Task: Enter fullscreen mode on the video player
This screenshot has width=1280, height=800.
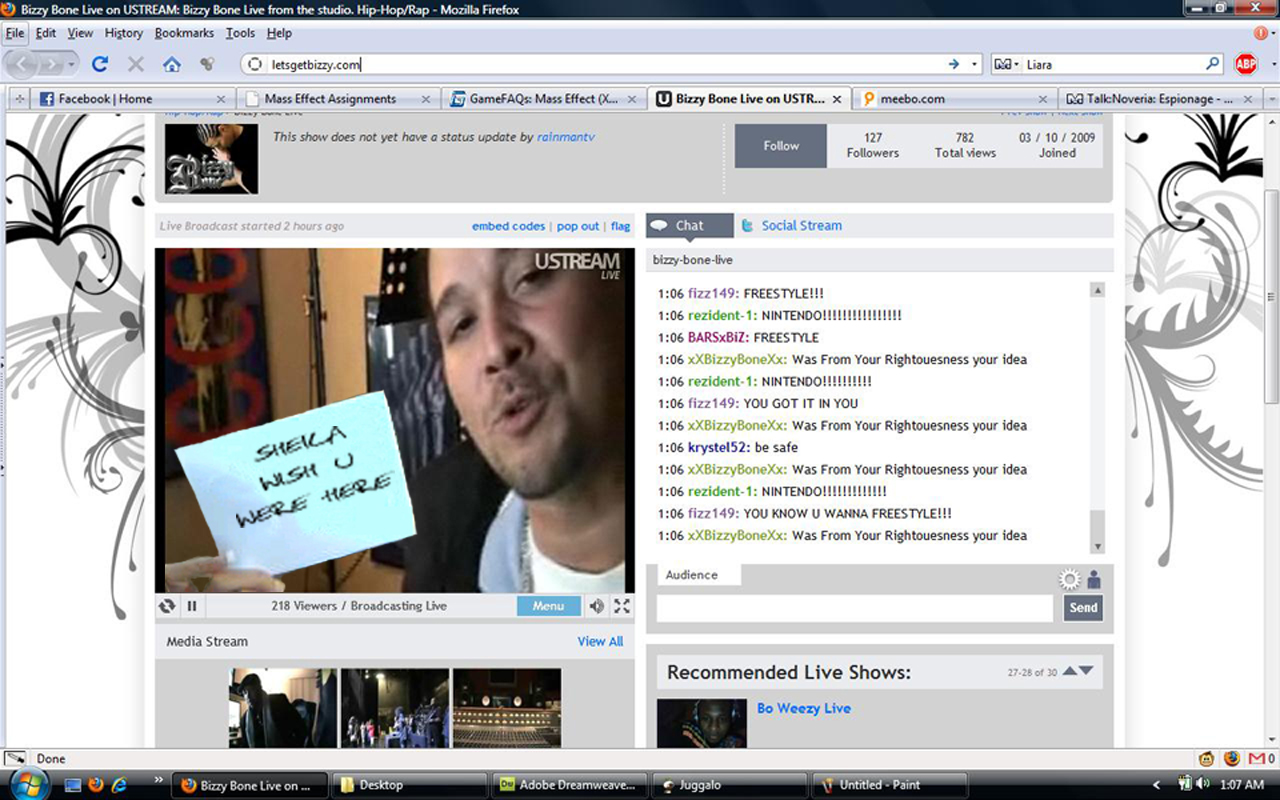Action: pyautogui.click(x=622, y=606)
